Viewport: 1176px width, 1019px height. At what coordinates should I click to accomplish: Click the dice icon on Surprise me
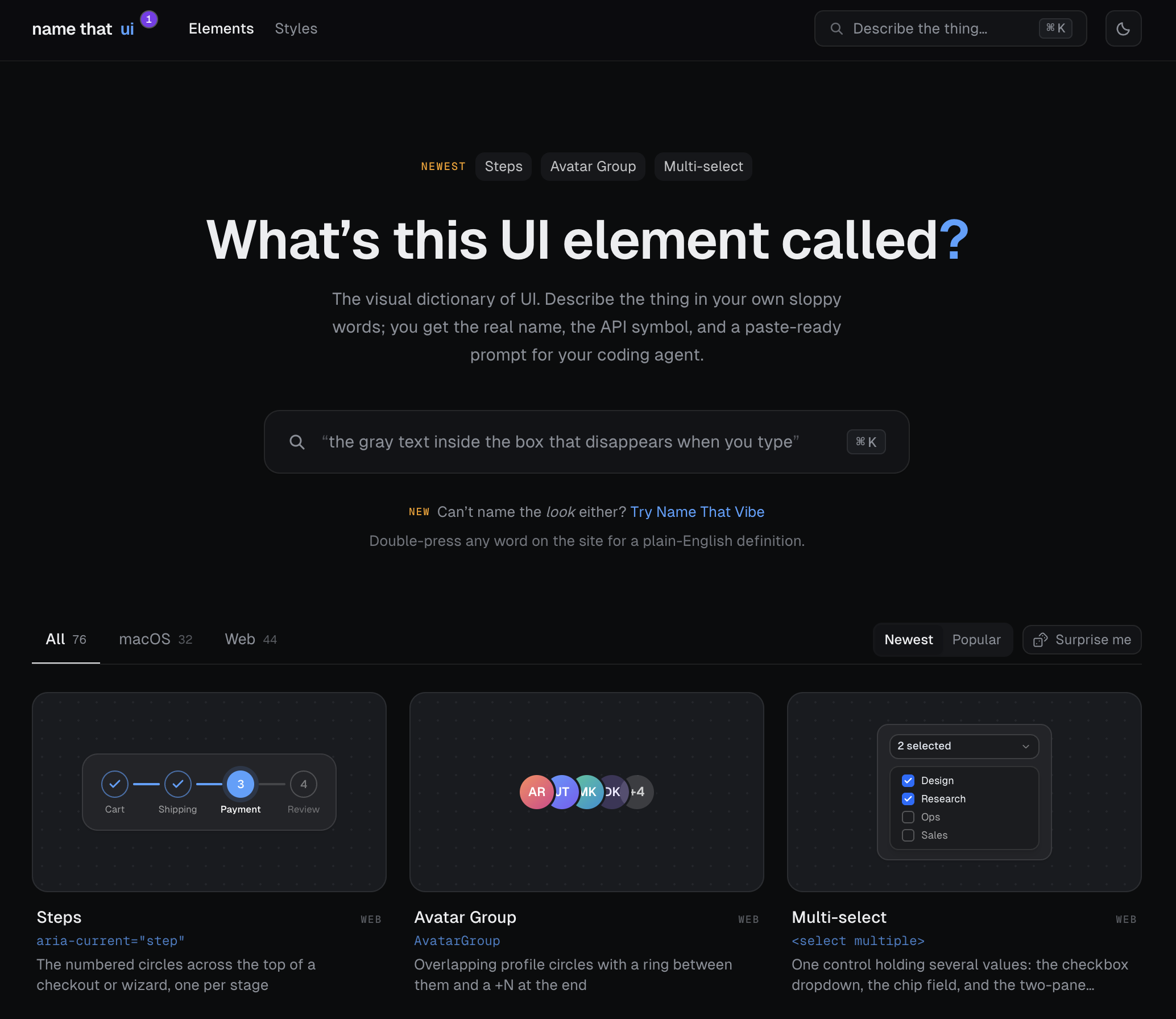tap(1040, 640)
